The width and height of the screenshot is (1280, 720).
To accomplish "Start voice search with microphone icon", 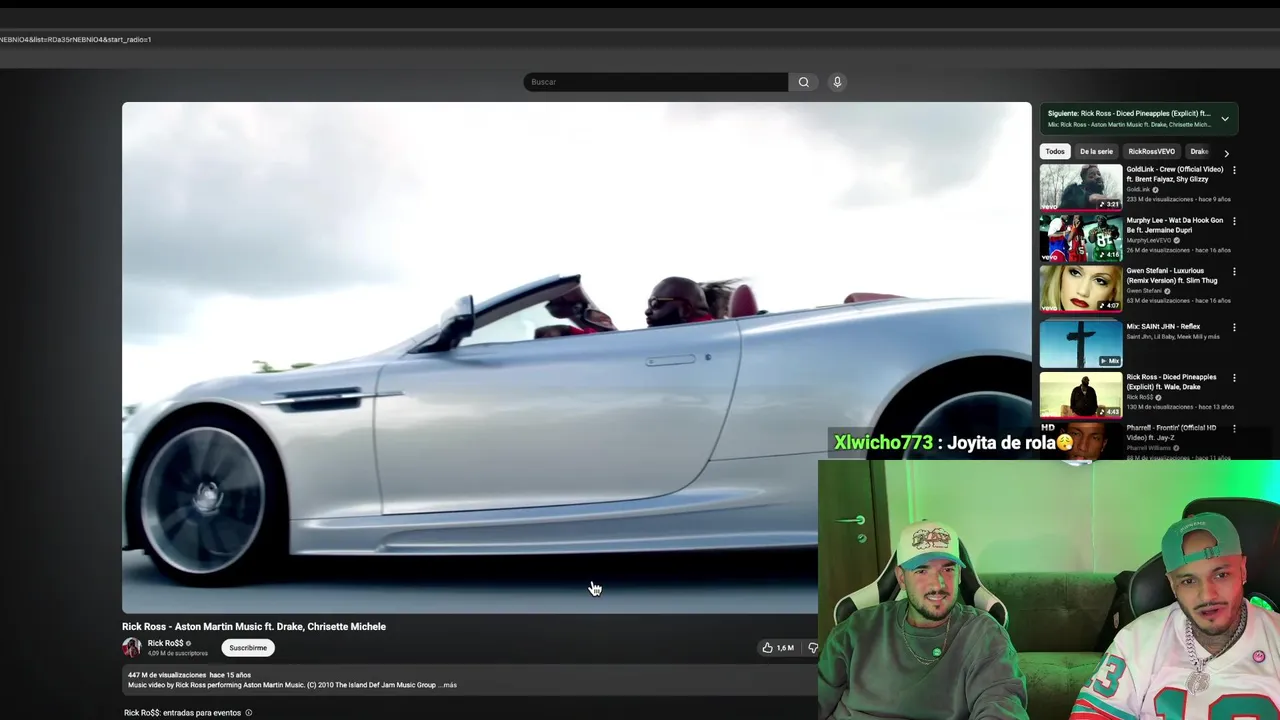I will (838, 82).
